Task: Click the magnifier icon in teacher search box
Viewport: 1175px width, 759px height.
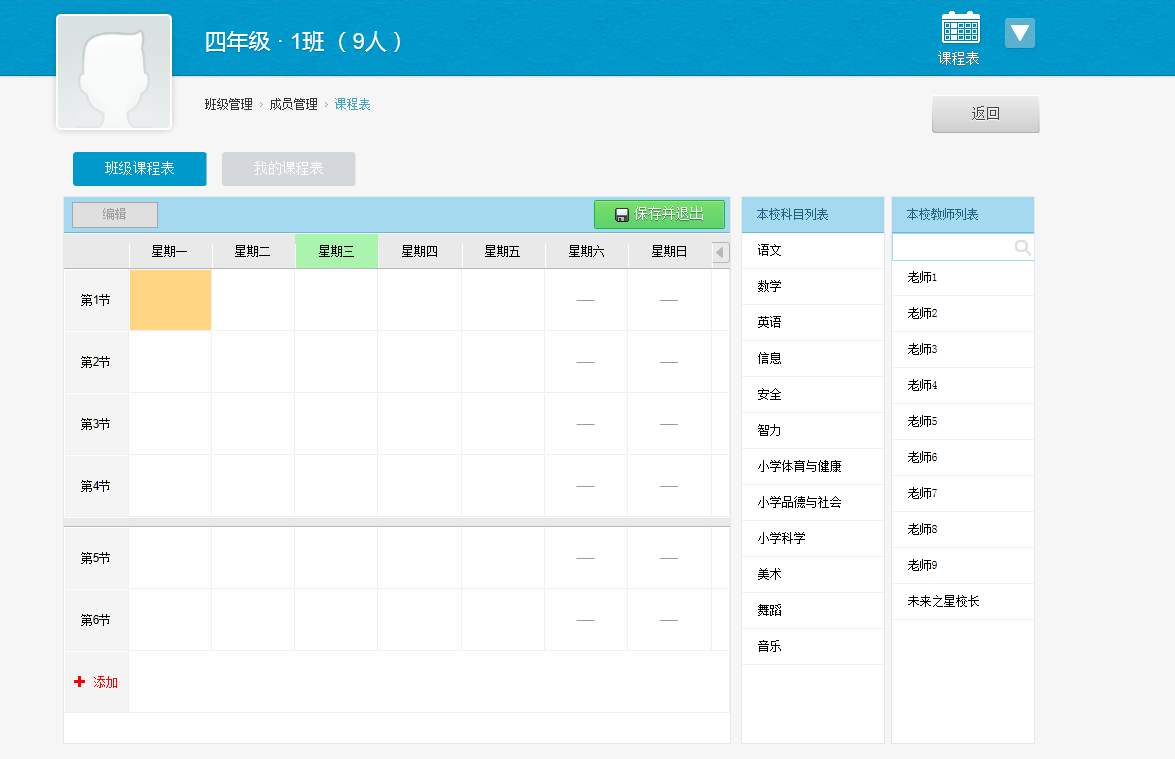Action: click(x=1023, y=247)
